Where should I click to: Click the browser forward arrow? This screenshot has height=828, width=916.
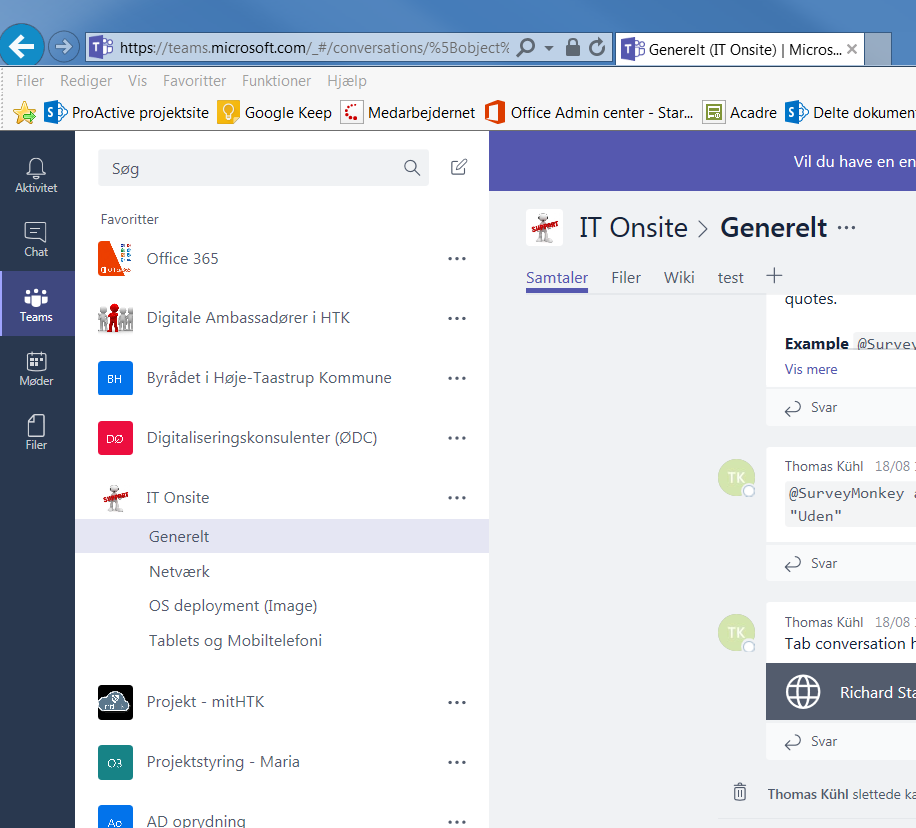click(63, 46)
